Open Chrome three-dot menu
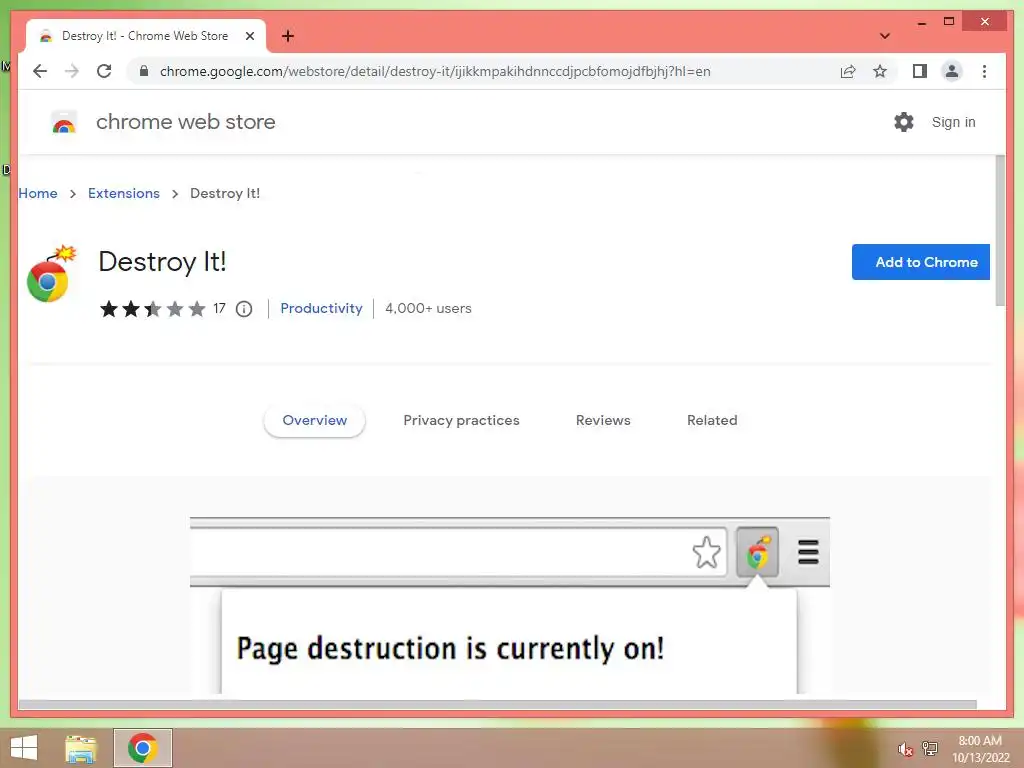This screenshot has height=768, width=1024. pyautogui.click(x=984, y=71)
